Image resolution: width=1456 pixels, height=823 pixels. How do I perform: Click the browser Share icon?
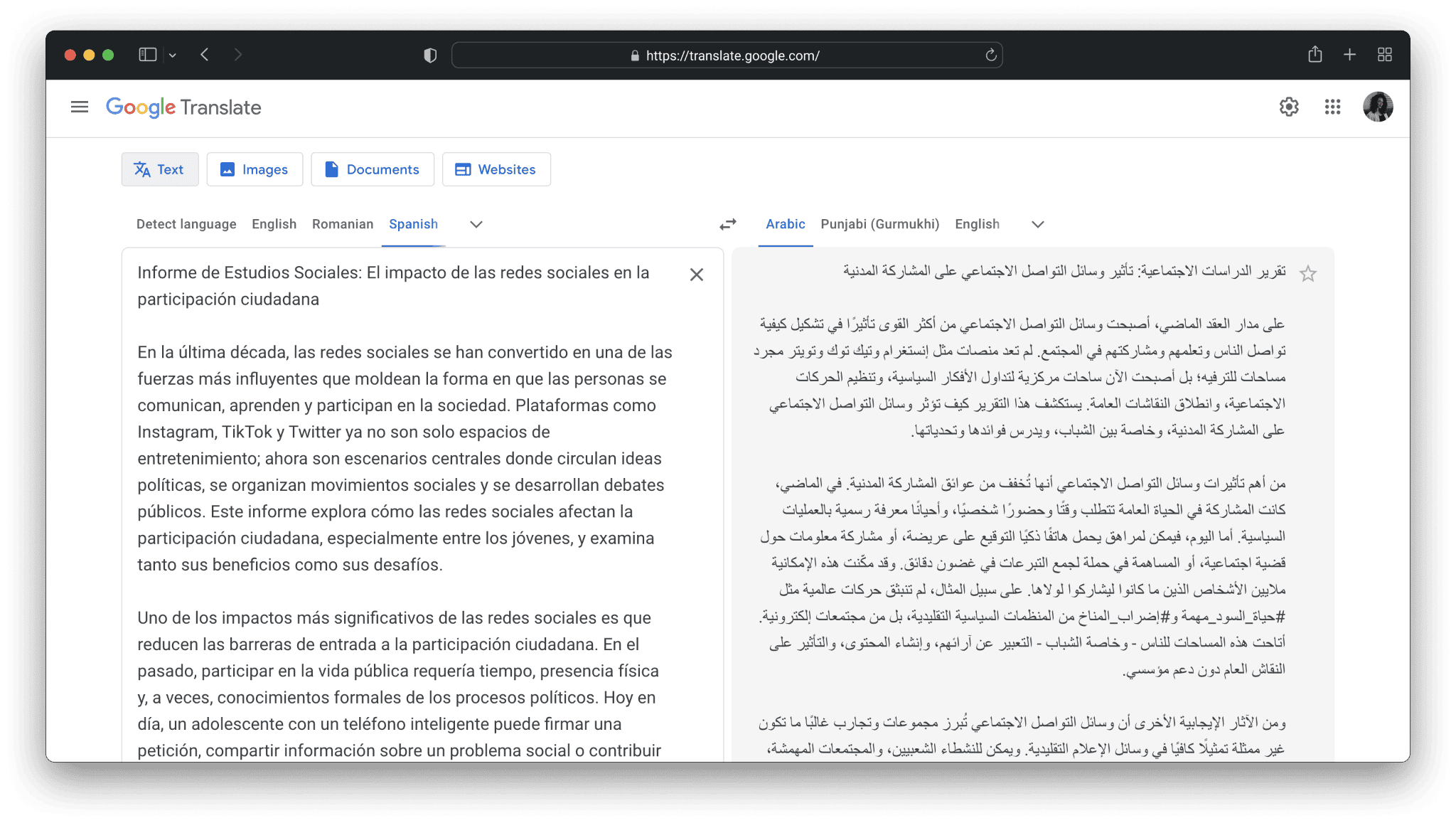pyautogui.click(x=1315, y=55)
